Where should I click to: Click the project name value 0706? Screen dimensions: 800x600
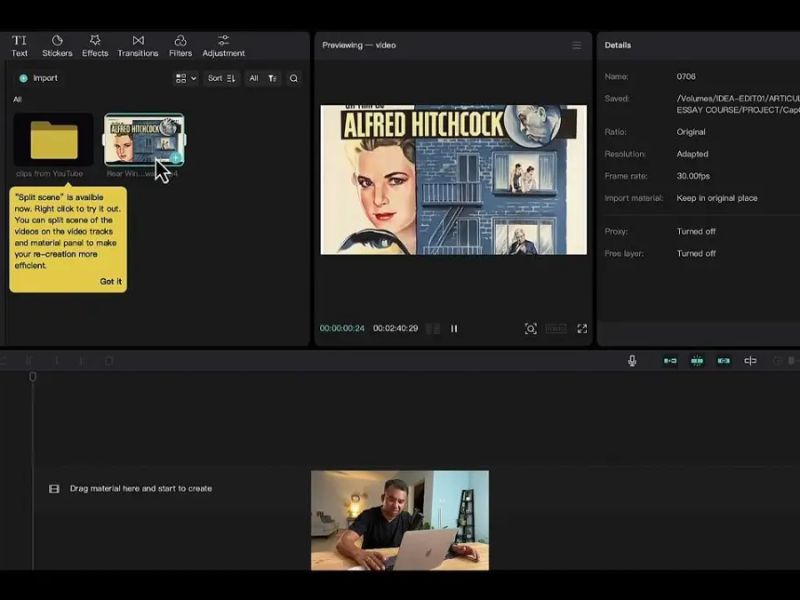686,77
